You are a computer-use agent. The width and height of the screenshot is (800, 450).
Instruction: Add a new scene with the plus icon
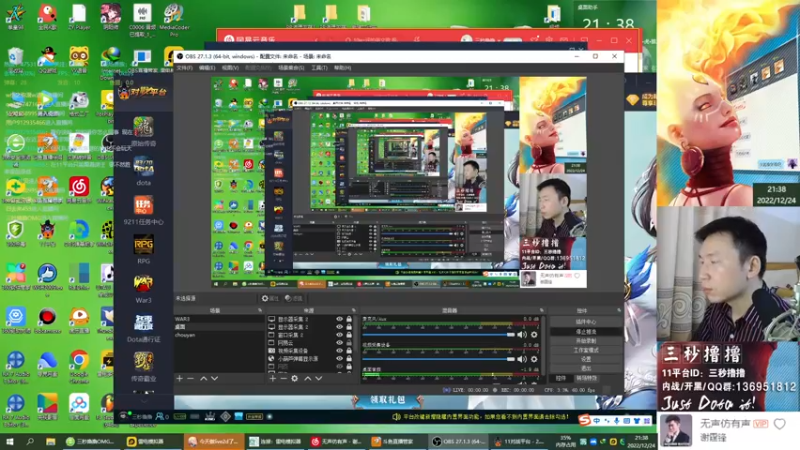179,379
